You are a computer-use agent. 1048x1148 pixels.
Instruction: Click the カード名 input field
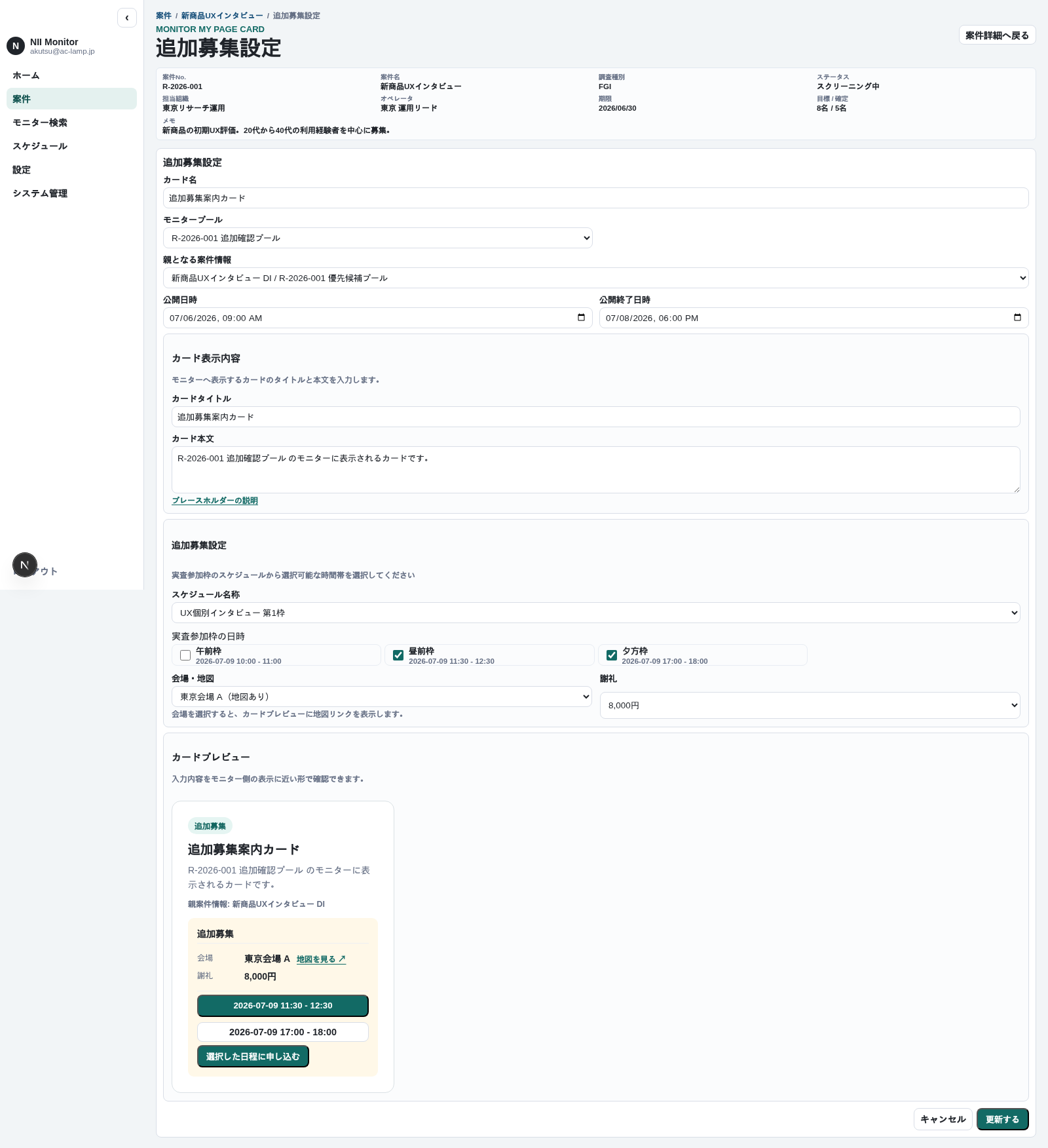point(596,198)
